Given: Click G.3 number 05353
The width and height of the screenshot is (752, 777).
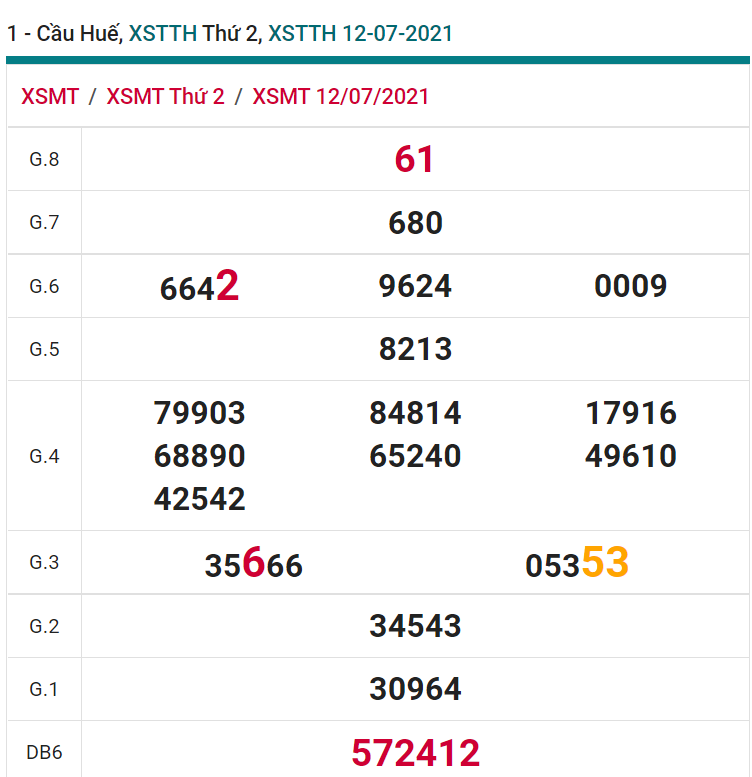Looking at the screenshot, I should pos(576,564).
